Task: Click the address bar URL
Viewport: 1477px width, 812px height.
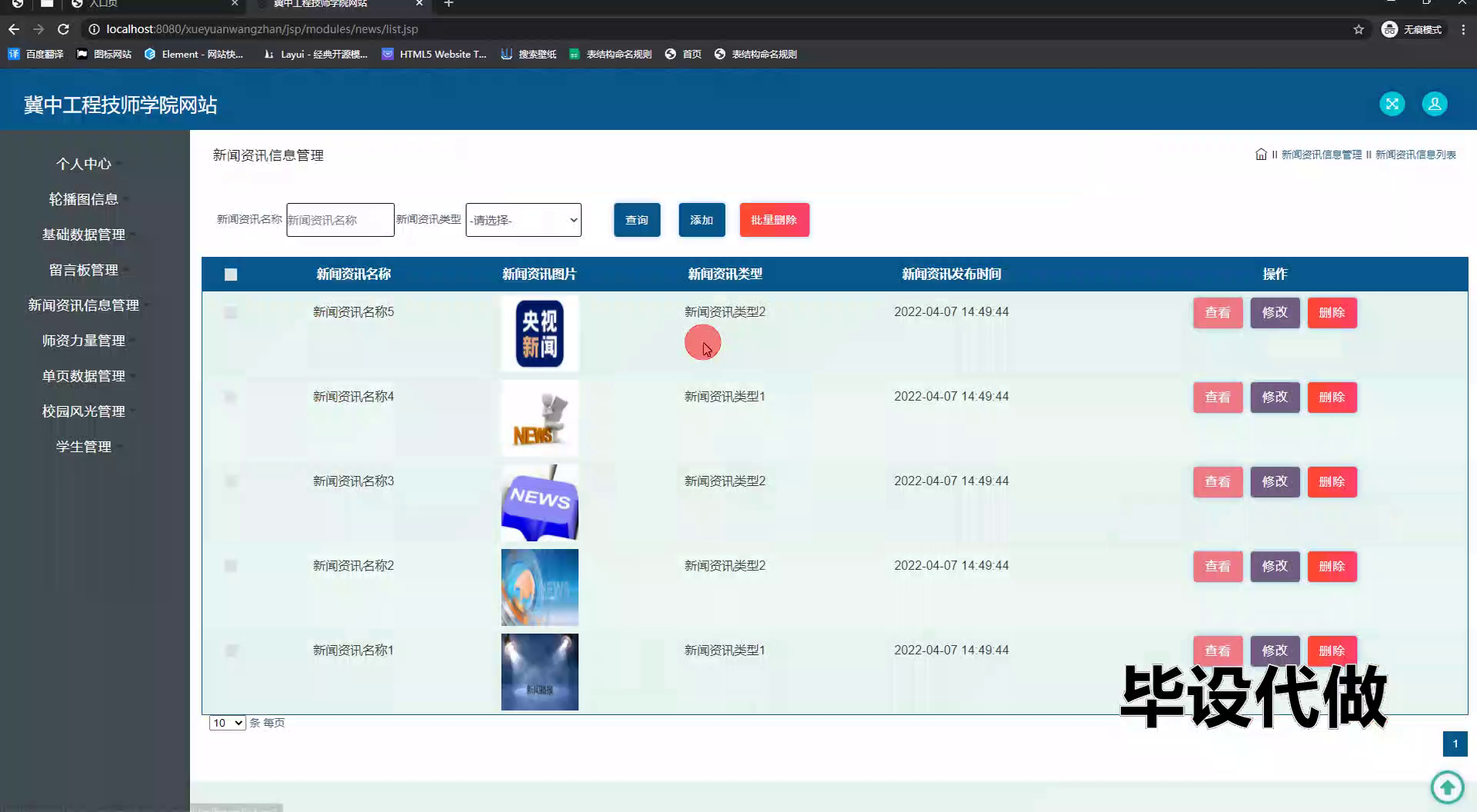Action: coord(262,29)
